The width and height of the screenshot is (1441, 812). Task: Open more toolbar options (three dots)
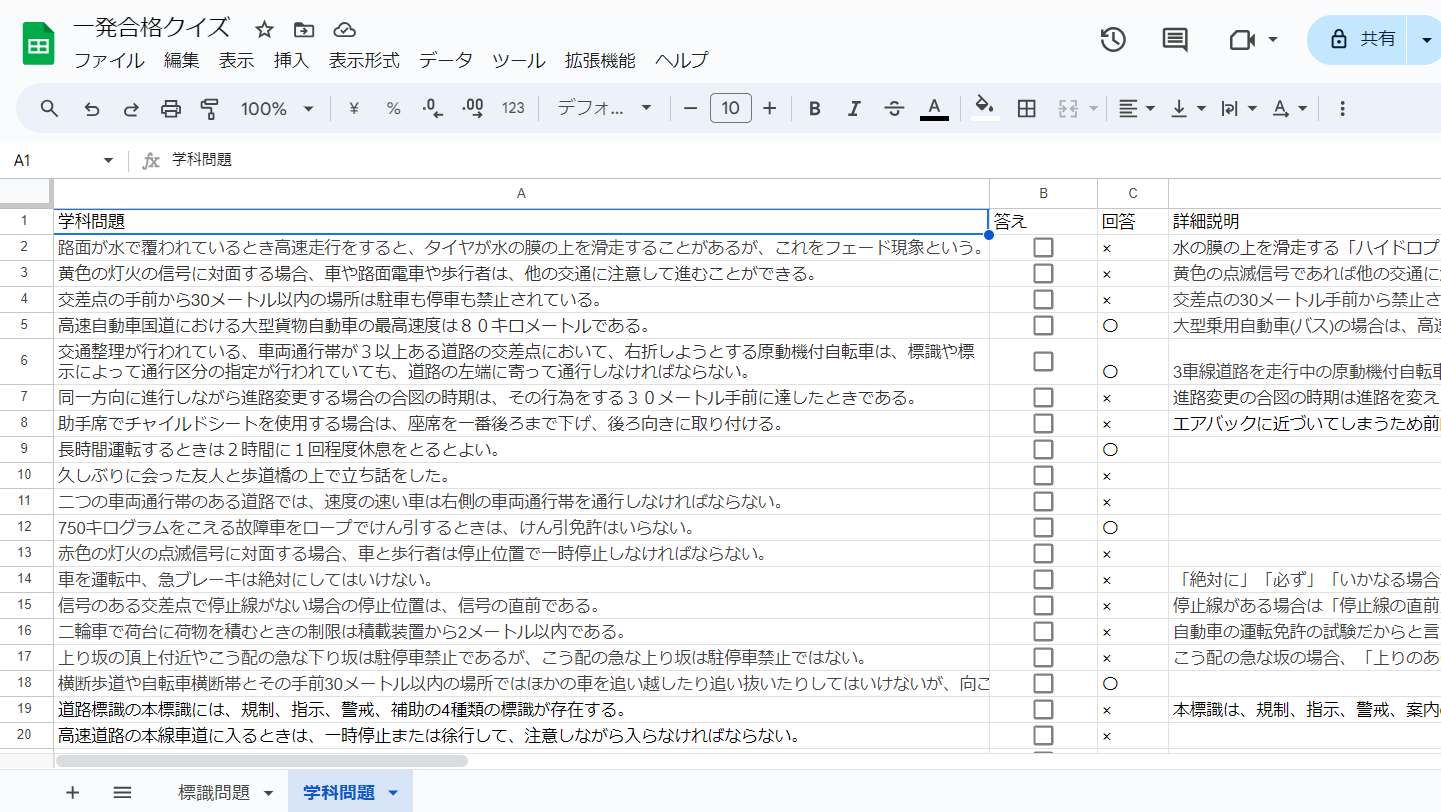[x=1342, y=108]
